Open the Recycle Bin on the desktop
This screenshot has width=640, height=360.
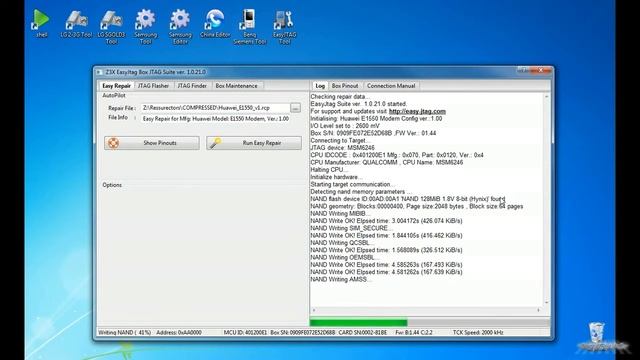pyautogui.click(x=597, y=333)
